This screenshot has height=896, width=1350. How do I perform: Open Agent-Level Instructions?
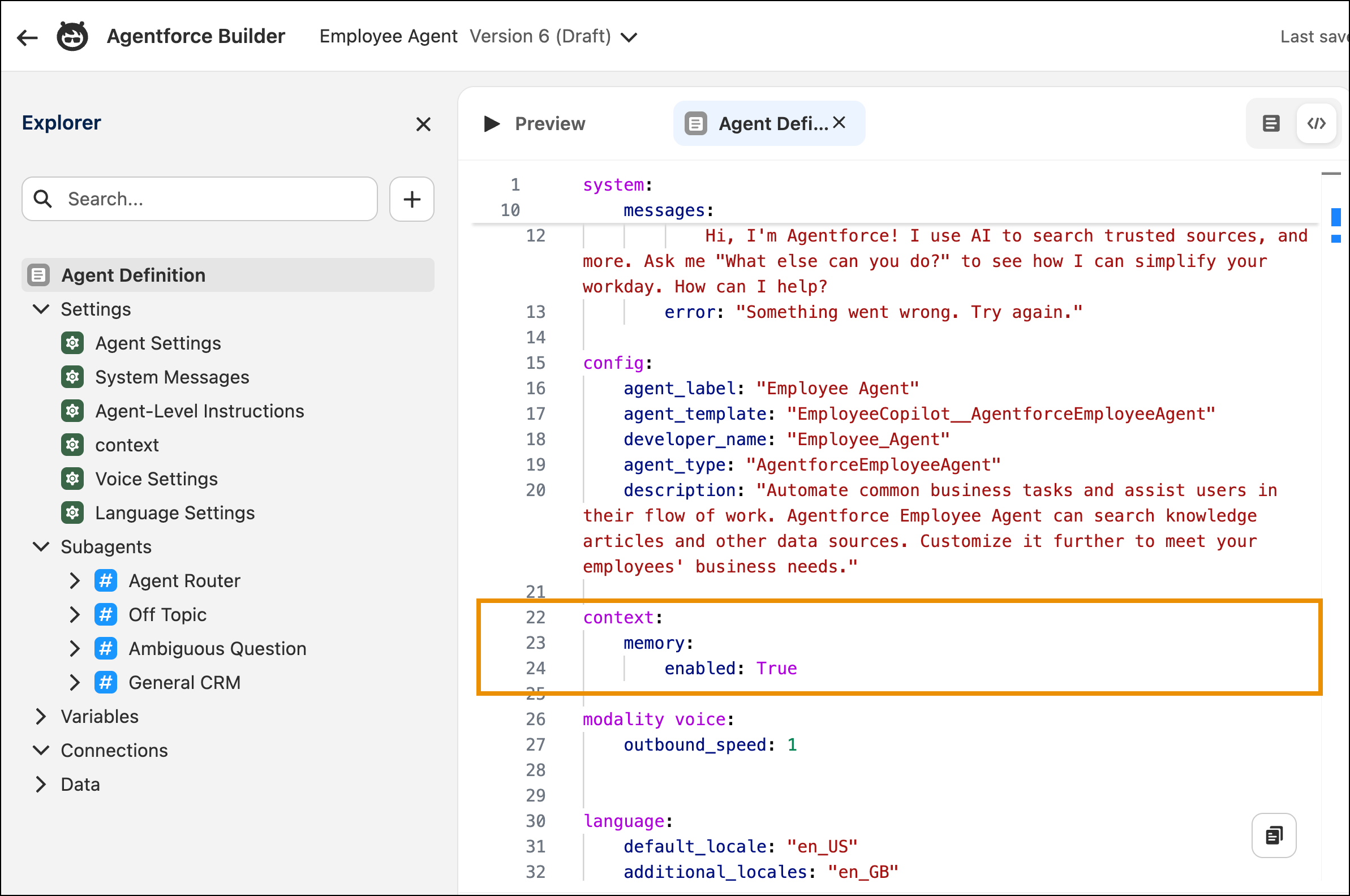point(200,411)
